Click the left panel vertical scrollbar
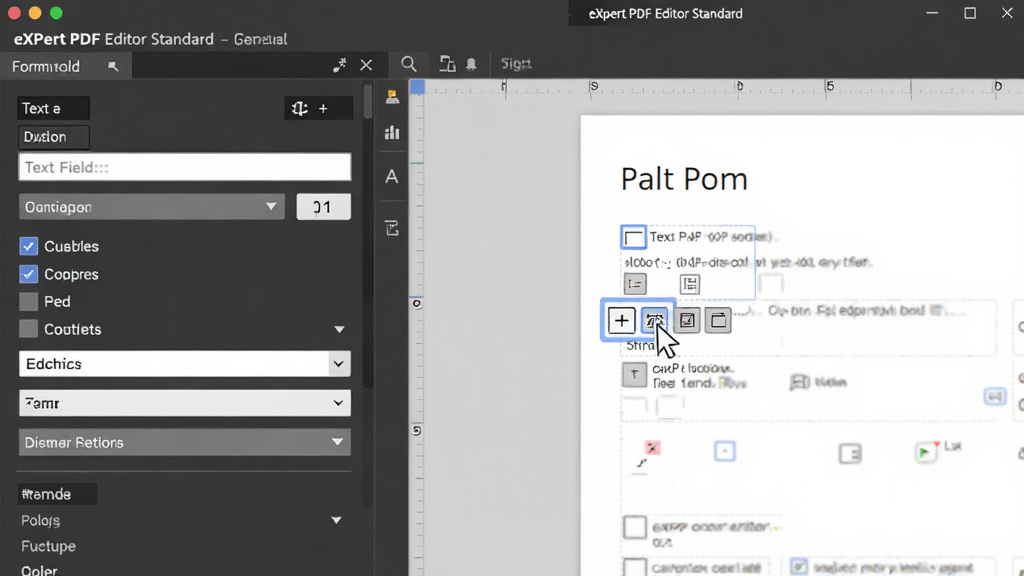 pos(368,102)
